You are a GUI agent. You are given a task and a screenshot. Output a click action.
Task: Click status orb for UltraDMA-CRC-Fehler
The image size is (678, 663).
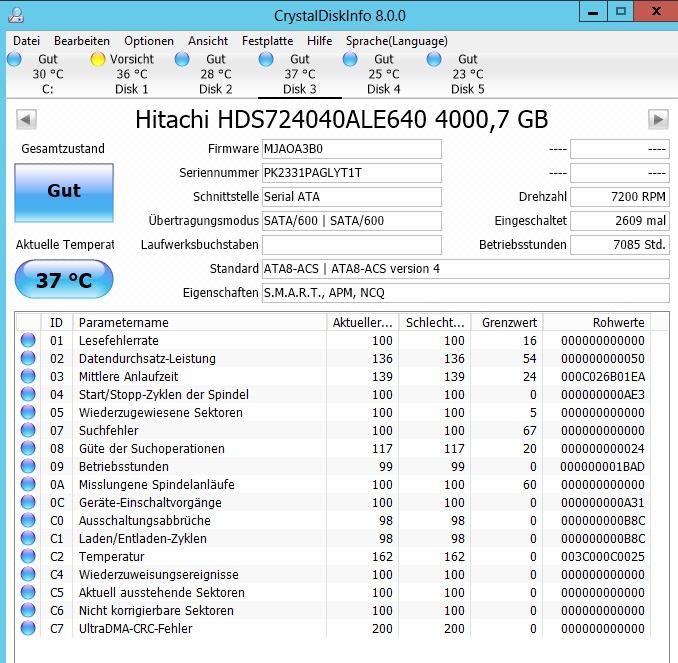28,628
